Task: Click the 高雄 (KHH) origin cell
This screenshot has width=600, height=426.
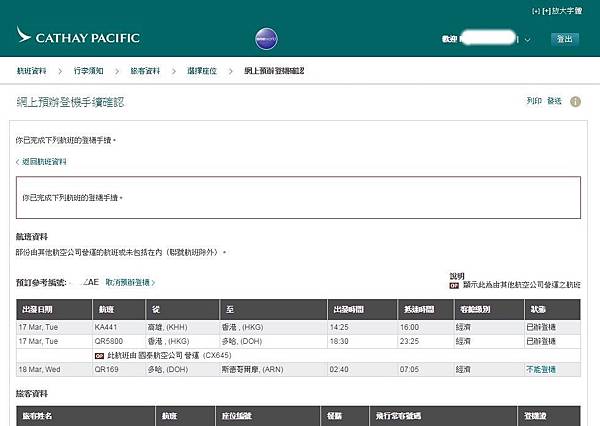Action: click(x=182, y=327)
